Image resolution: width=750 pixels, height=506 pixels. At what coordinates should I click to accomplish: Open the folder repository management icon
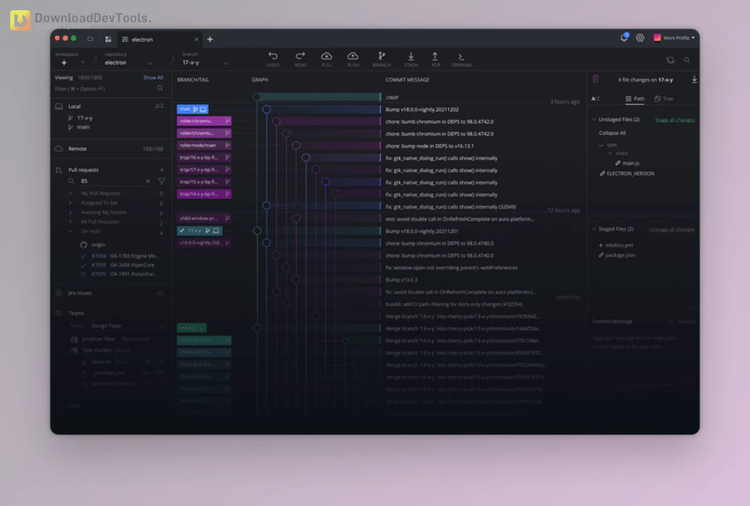tap(90, 39)
